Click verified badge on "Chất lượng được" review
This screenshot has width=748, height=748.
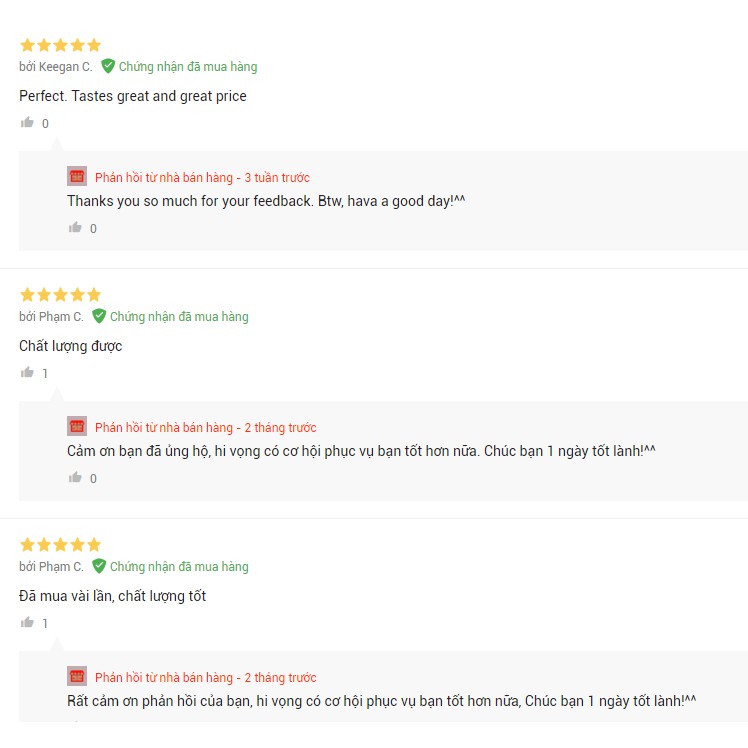tap(99, 316)
